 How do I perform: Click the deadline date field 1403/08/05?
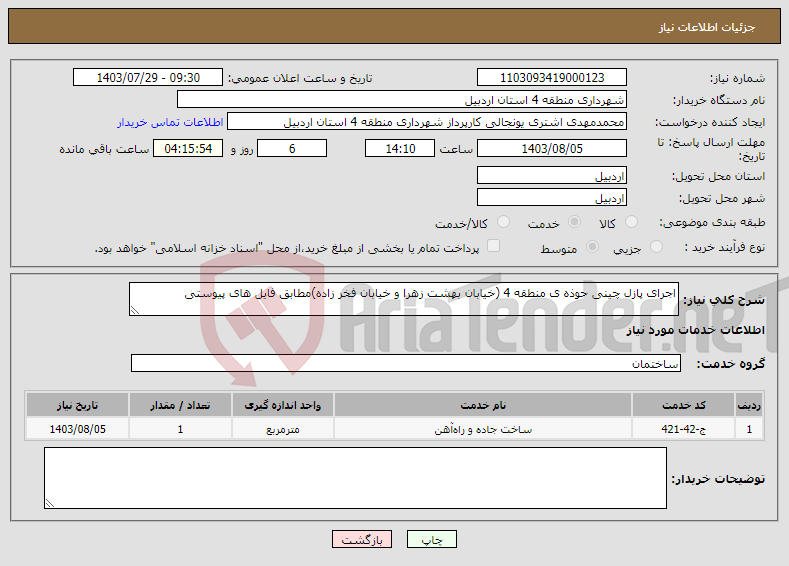tap(551, 148)
